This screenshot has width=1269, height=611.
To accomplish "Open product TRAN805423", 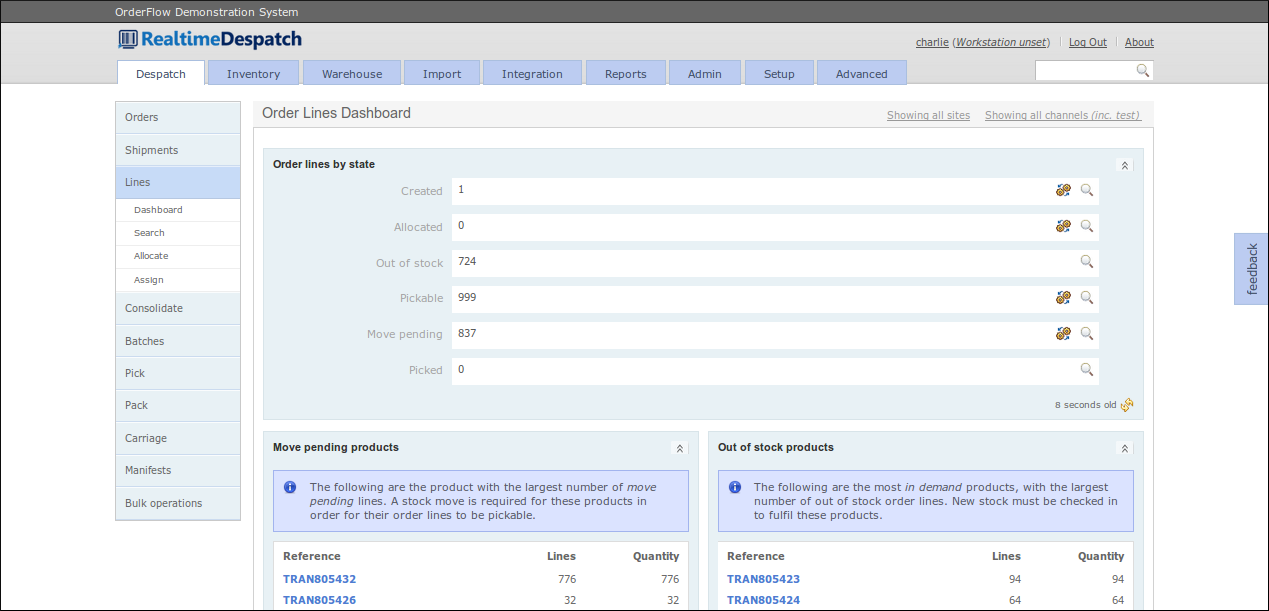I will (763, 579).
